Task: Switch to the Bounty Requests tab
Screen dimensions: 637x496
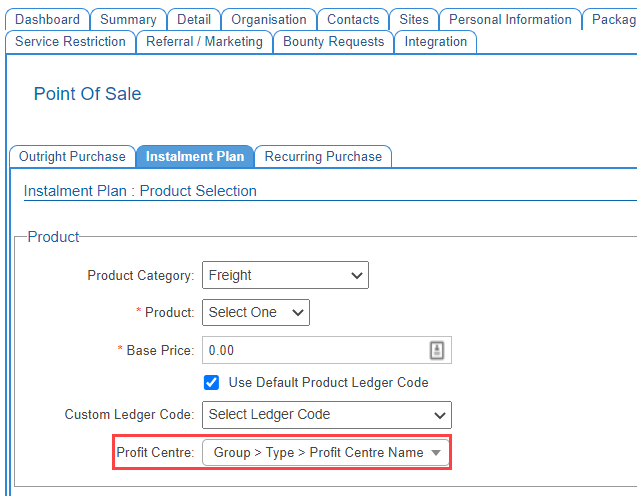Action: tap(333, 42)
